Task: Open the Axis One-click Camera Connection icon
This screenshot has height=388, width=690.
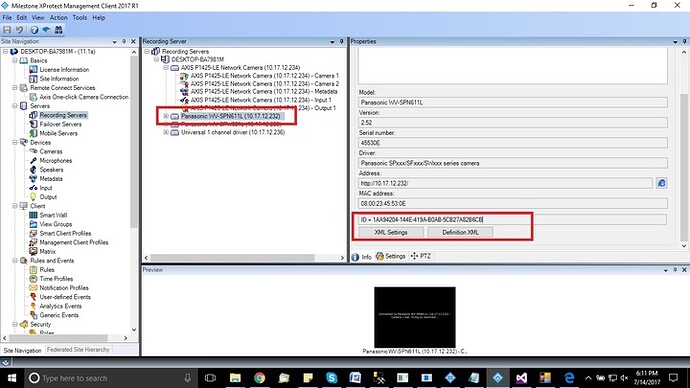Action: [x=33, y=97]
